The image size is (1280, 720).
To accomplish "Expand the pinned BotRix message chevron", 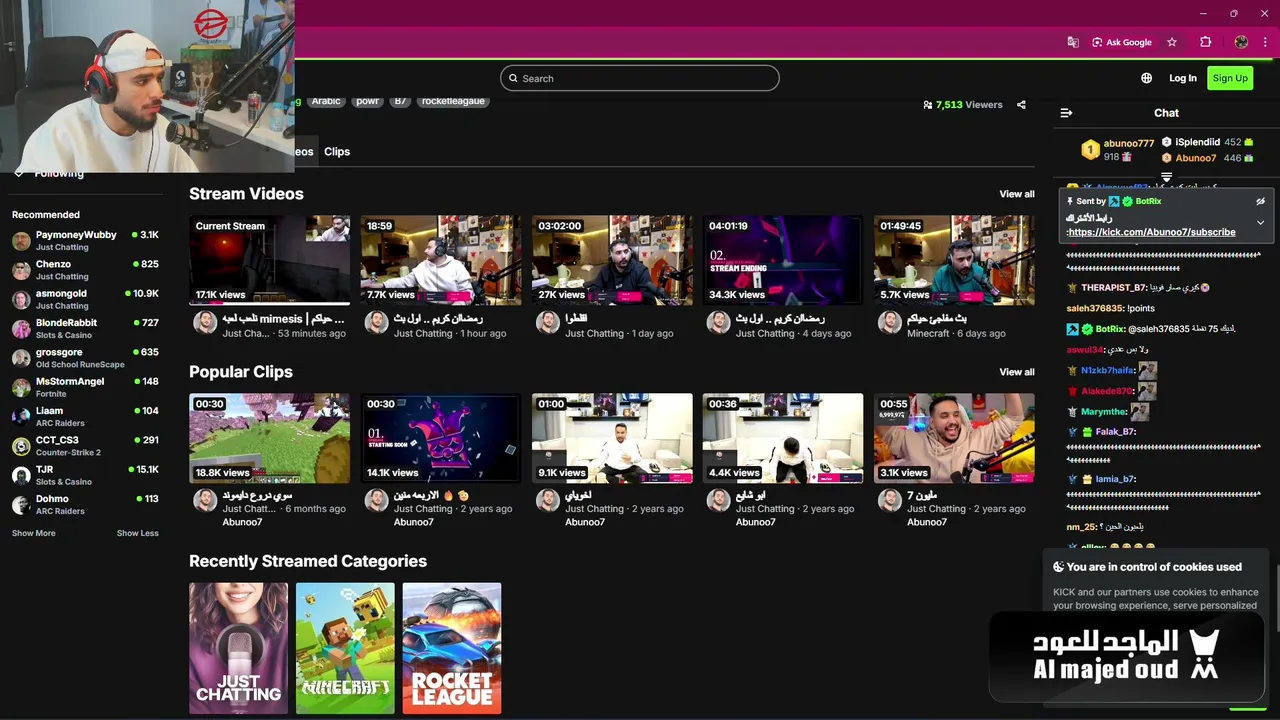I will (x=1260, y=222).
